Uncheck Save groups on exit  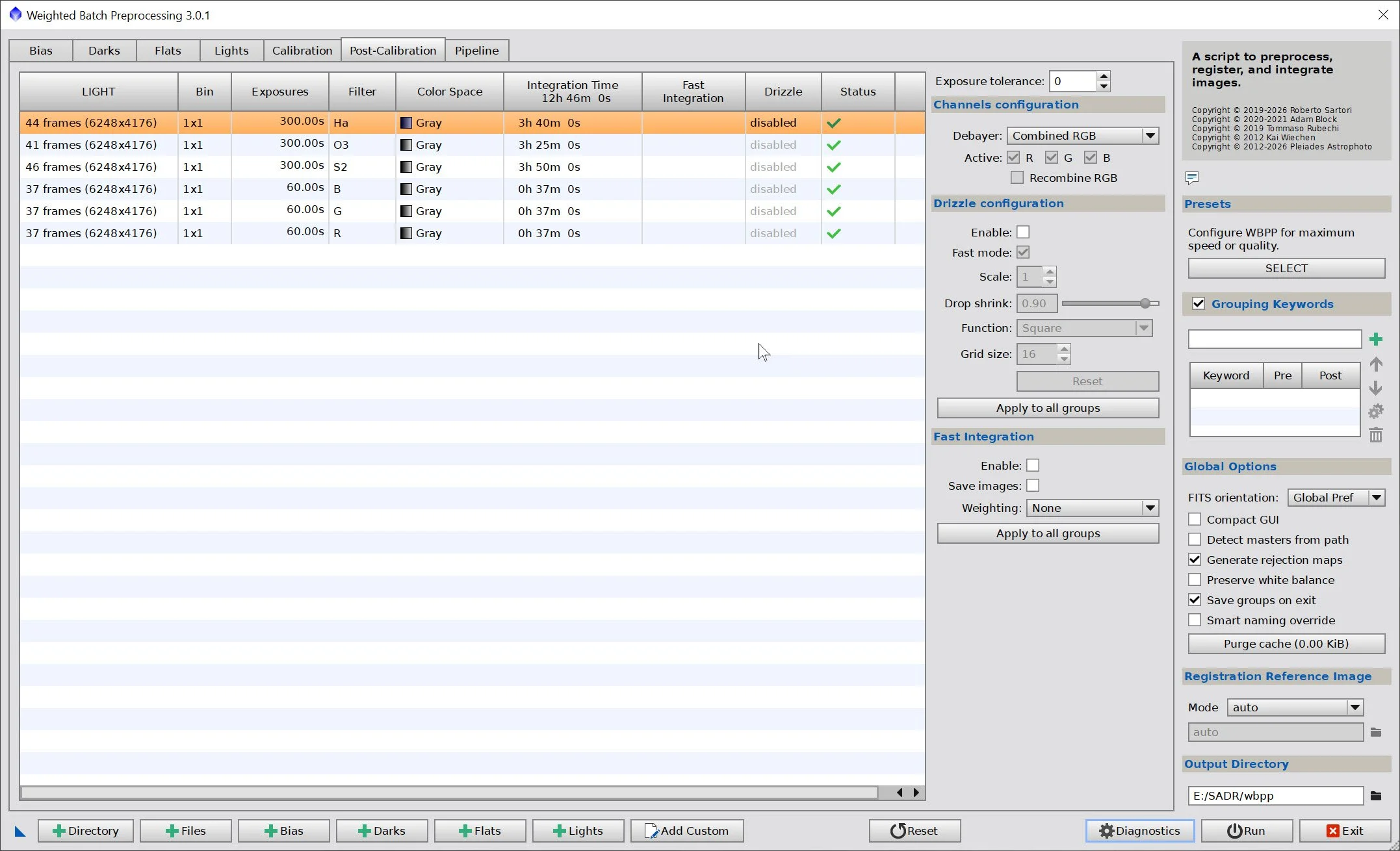tap(1195, 600)
